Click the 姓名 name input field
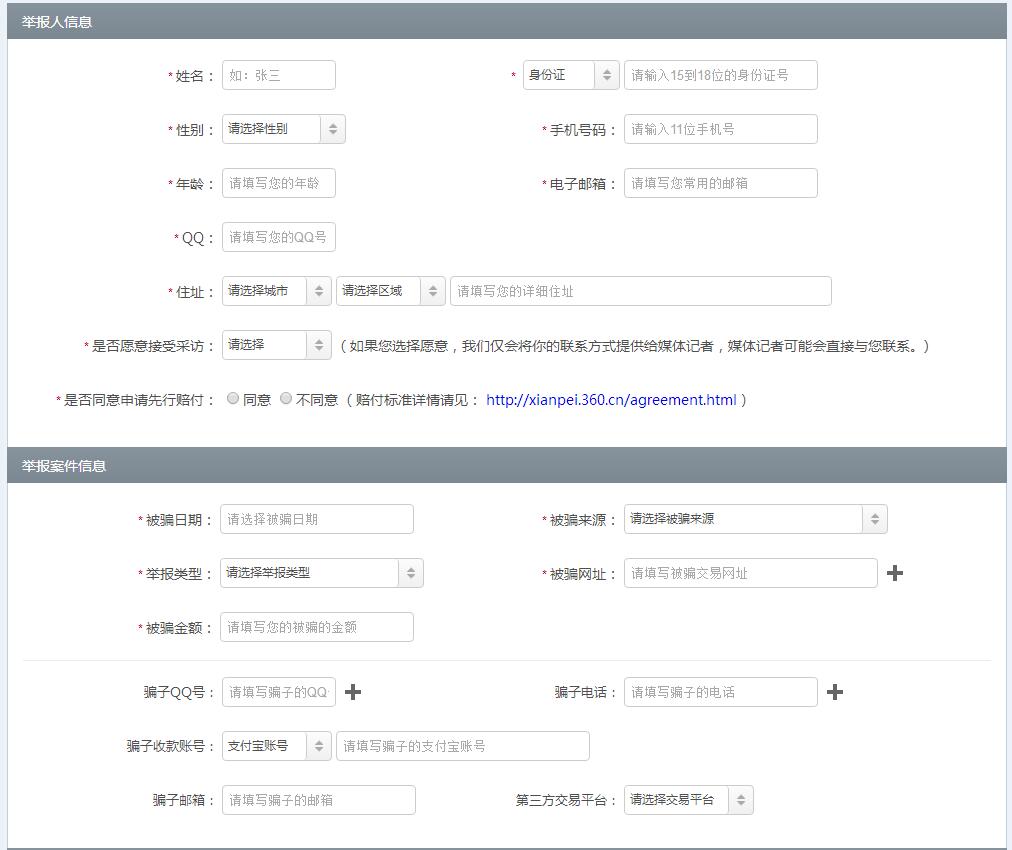1012x850 pixels. pyautogui.click(x=278, y=74)
